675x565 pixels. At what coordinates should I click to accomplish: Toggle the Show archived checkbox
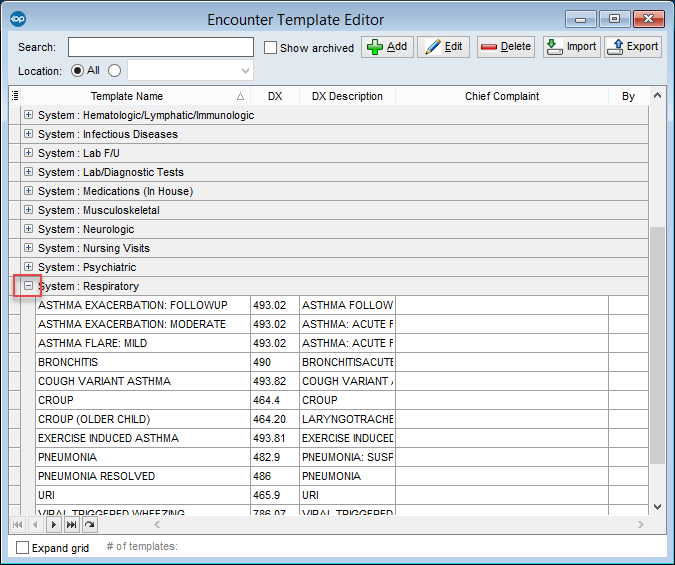[x=270, y=47]
